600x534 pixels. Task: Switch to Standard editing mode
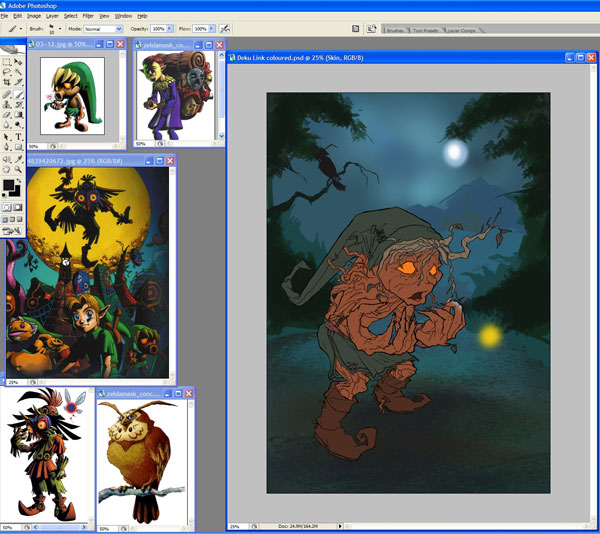[7, 207]
